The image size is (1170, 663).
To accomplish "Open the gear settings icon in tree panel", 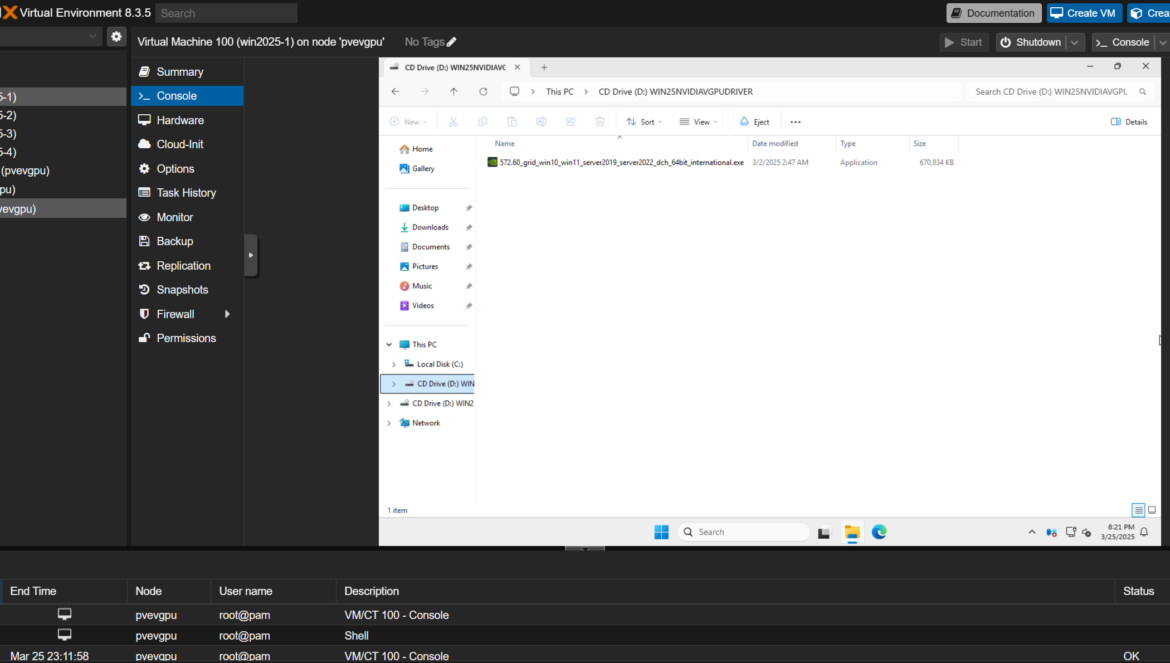I will coord(116,37).
